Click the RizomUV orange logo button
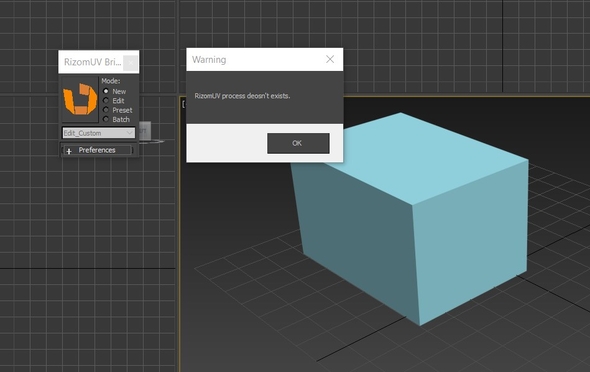The width and height of the screenshot is (590, 372). 80,100
